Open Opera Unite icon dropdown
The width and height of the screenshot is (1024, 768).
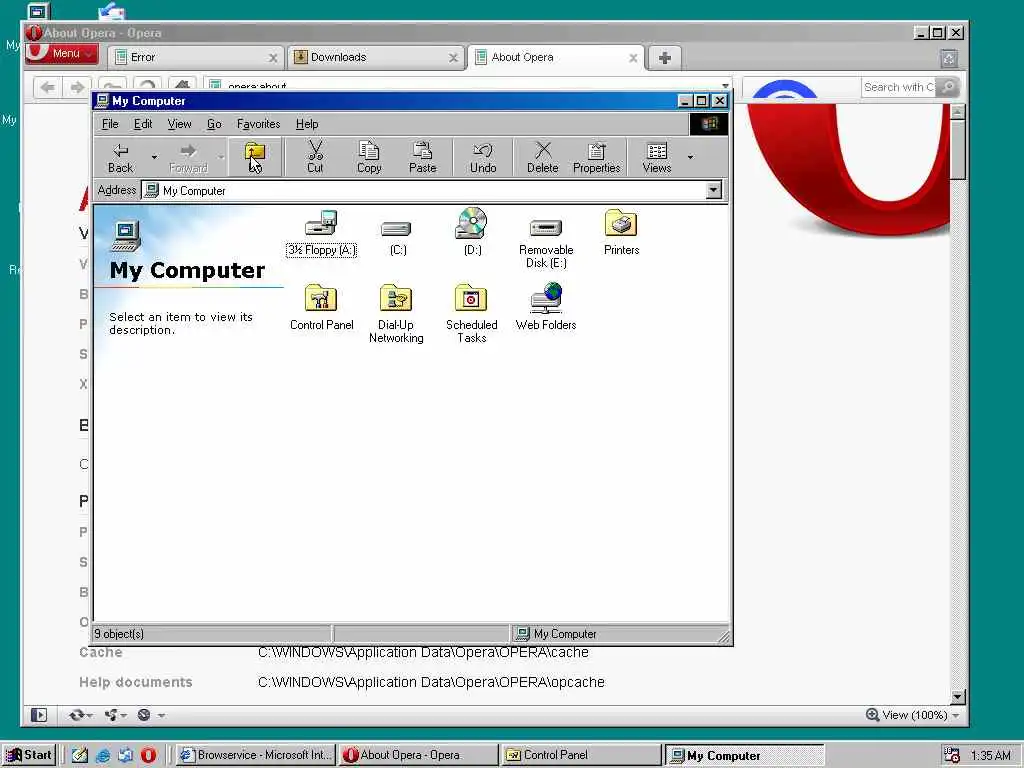click(x=115, y=715)
